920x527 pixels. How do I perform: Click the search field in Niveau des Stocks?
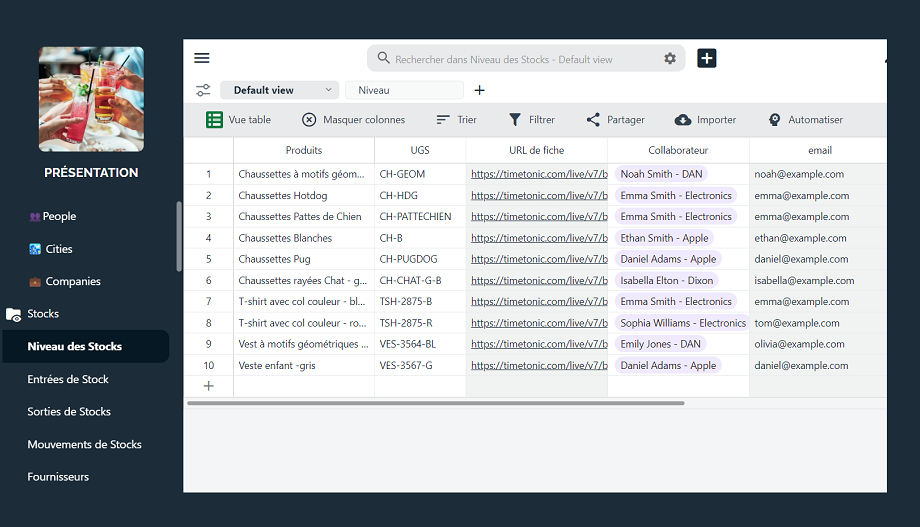pyautogui.click(x=526, y=59)
